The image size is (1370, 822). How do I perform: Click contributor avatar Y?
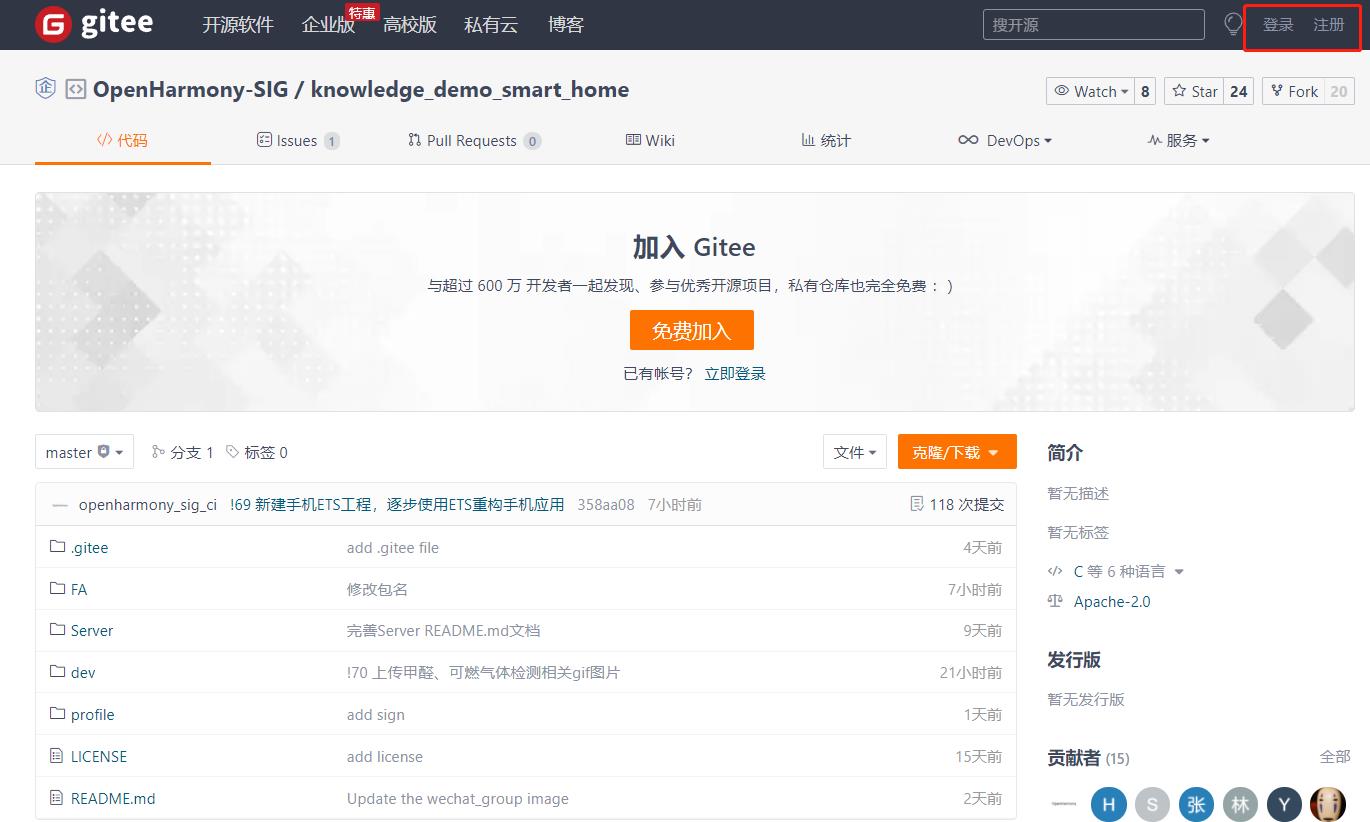click(x=1284, y=804)
